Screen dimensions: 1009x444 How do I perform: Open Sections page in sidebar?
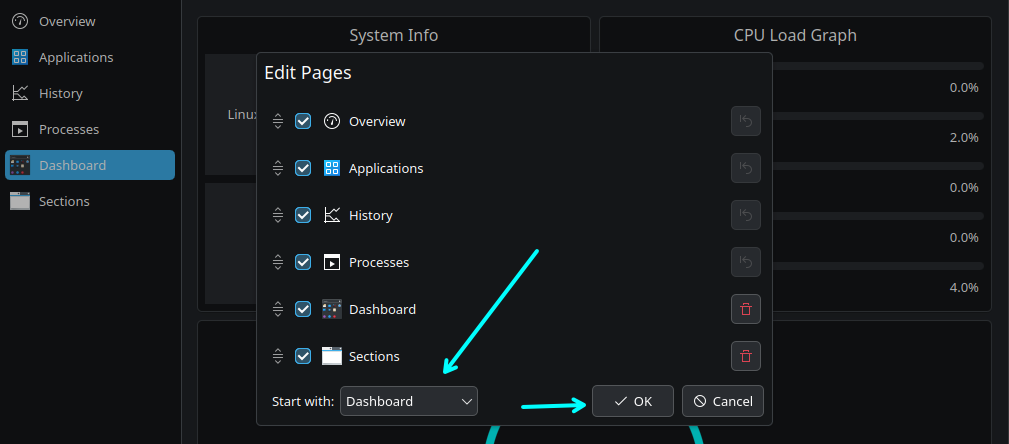90,201
